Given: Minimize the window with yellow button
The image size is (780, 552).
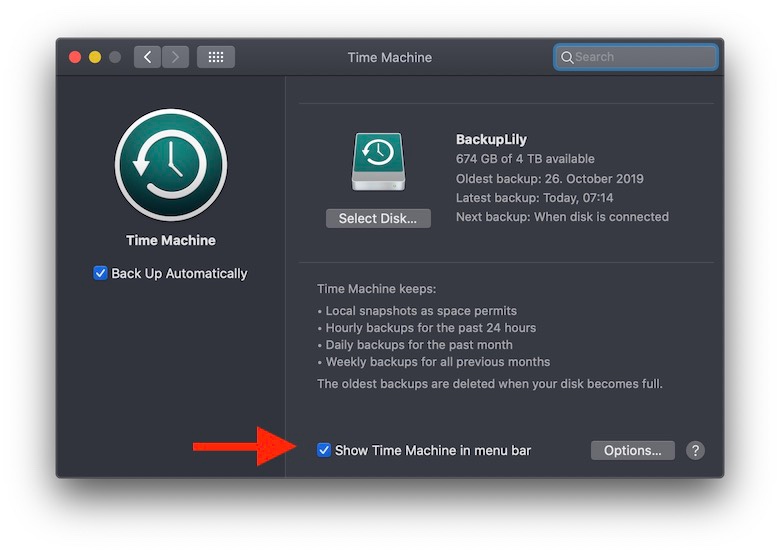Looking at the screenshot, I should click(95, 57).
